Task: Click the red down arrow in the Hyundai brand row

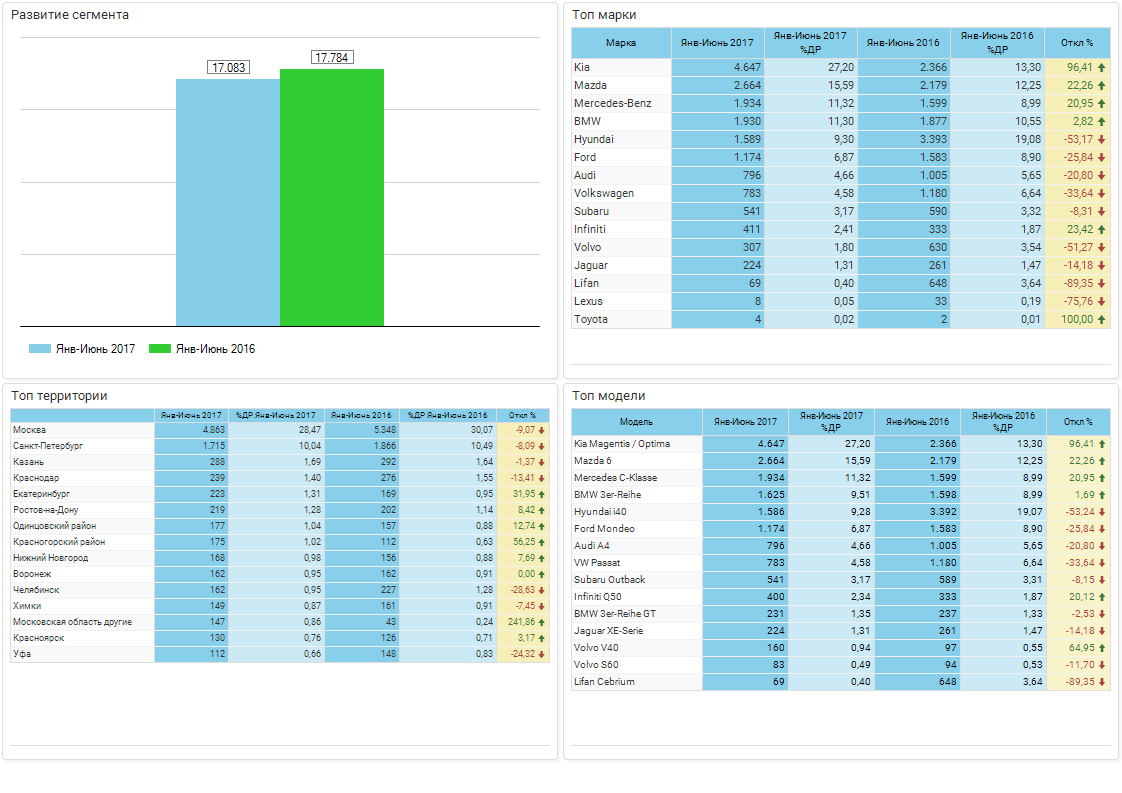Action: click(1101, 140)
